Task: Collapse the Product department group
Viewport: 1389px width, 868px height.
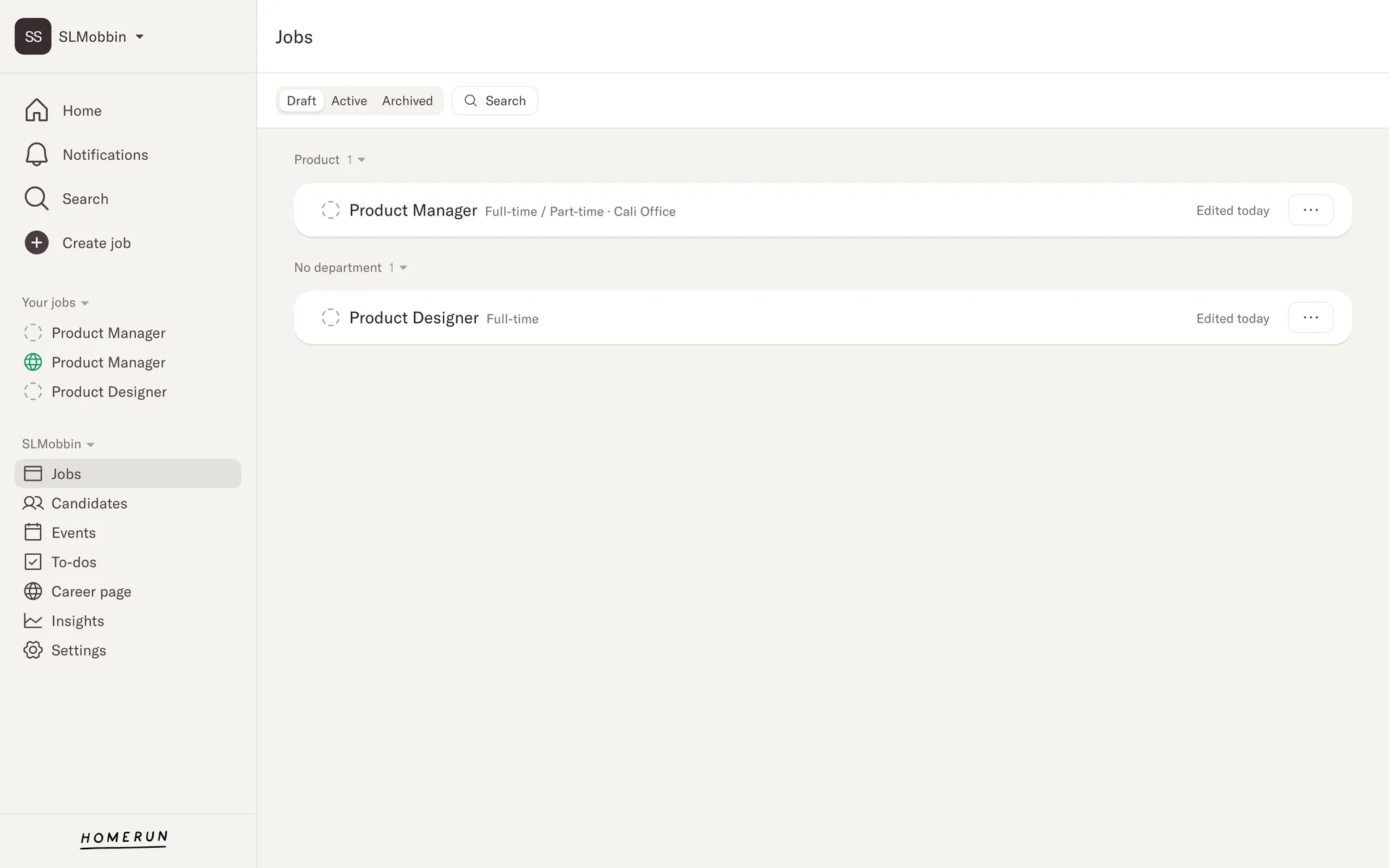Action: (361, 160)
